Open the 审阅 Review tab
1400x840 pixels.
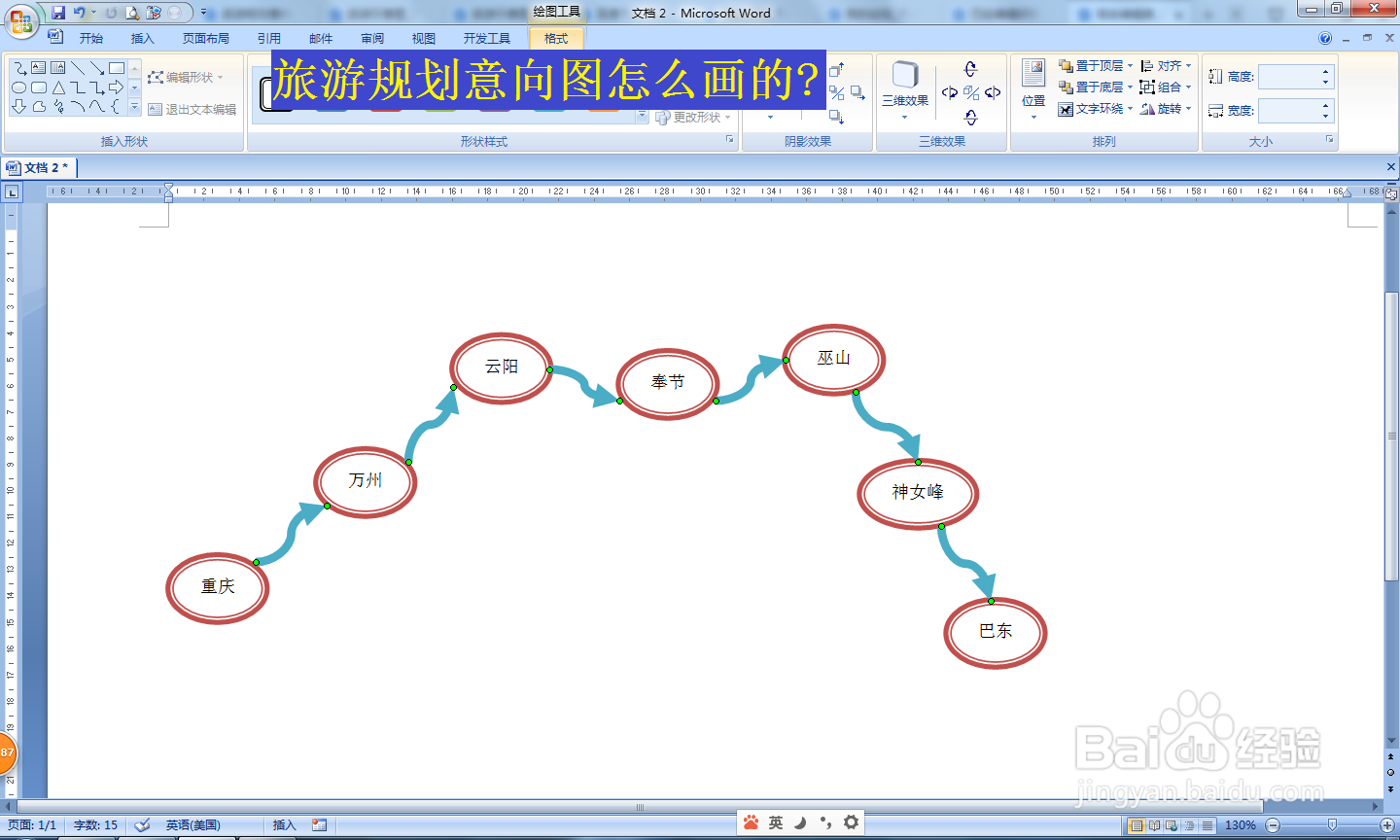(372, 39)
